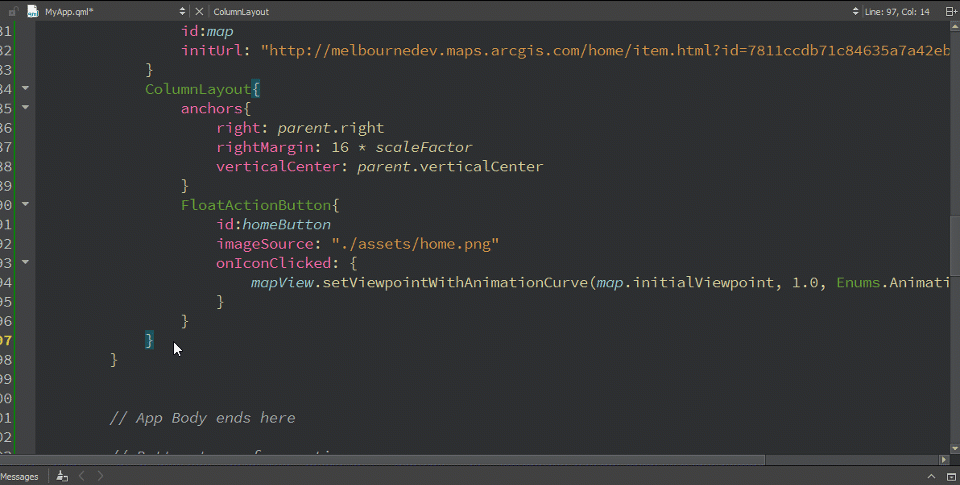Screen dimensions: 960x485
Task: Click the FloatActionButton keyword
Action: click(257, 205)
